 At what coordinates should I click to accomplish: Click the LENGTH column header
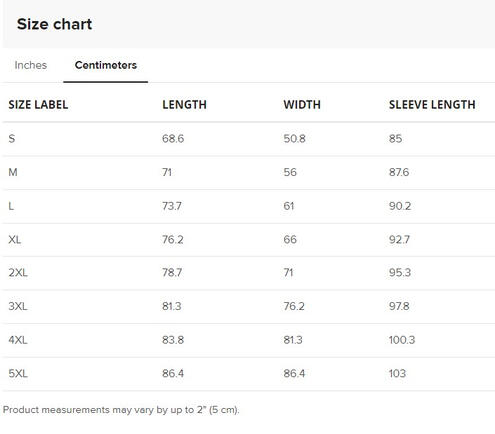pos(184,105)
